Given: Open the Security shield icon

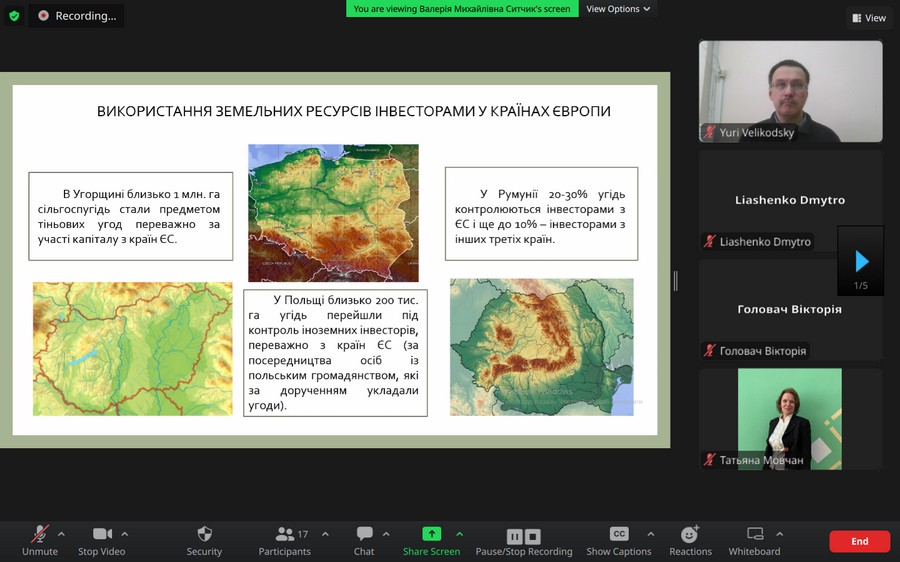Looking at the screenshot, I should [x=204, y=535].
